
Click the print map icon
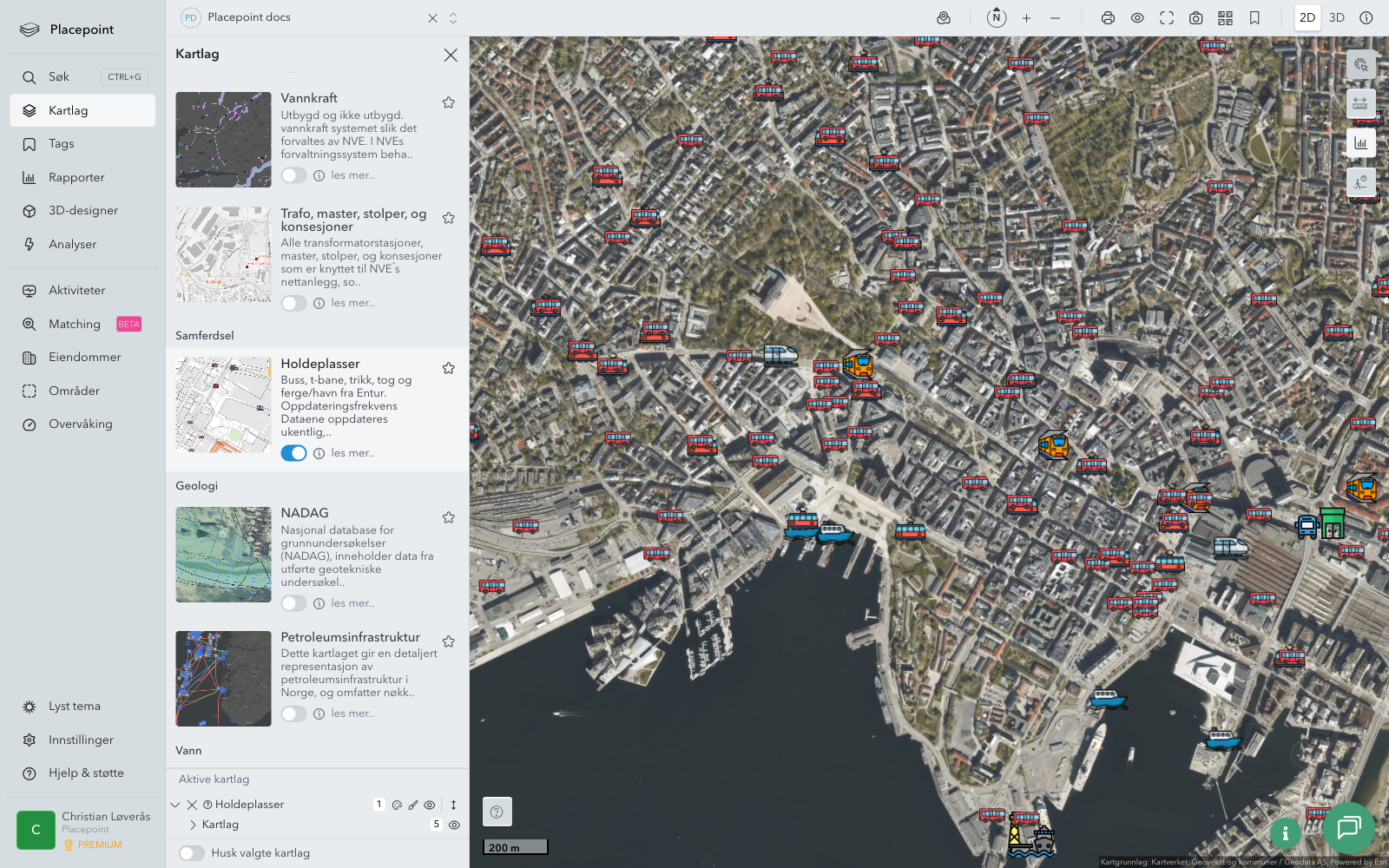1108,18
